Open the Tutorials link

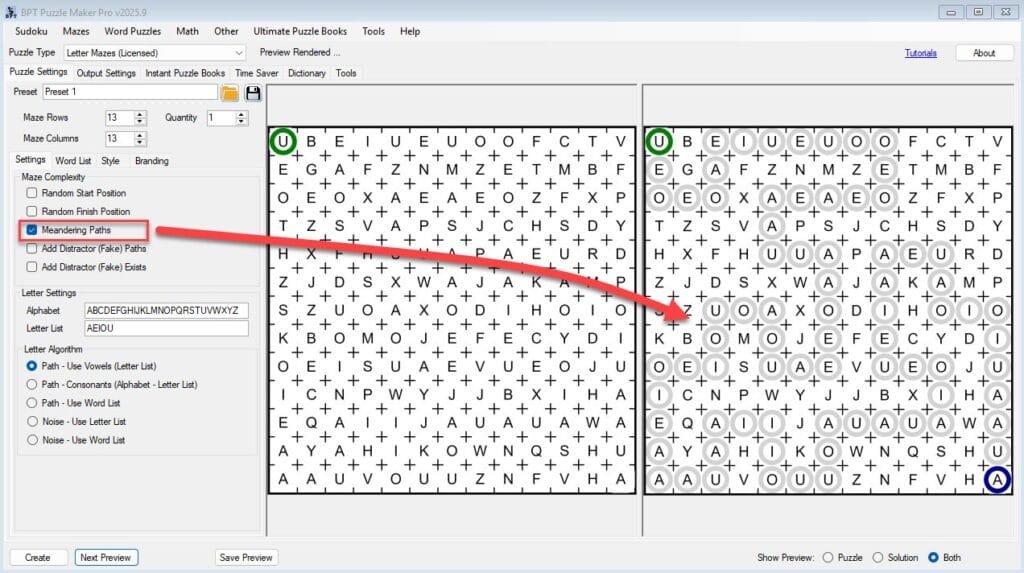[920, 53]
